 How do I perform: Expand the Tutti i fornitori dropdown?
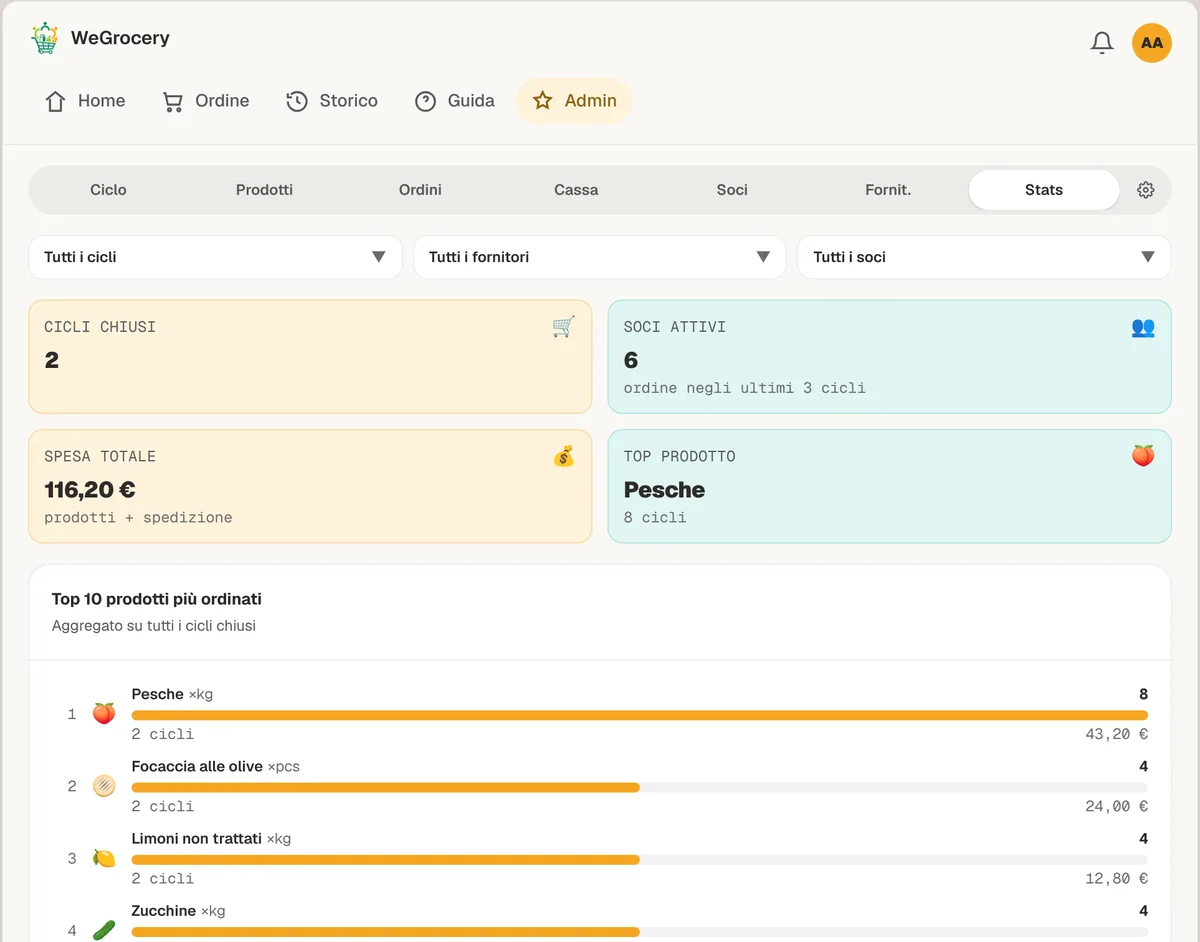pyautogui.click(x=600, y=257)
